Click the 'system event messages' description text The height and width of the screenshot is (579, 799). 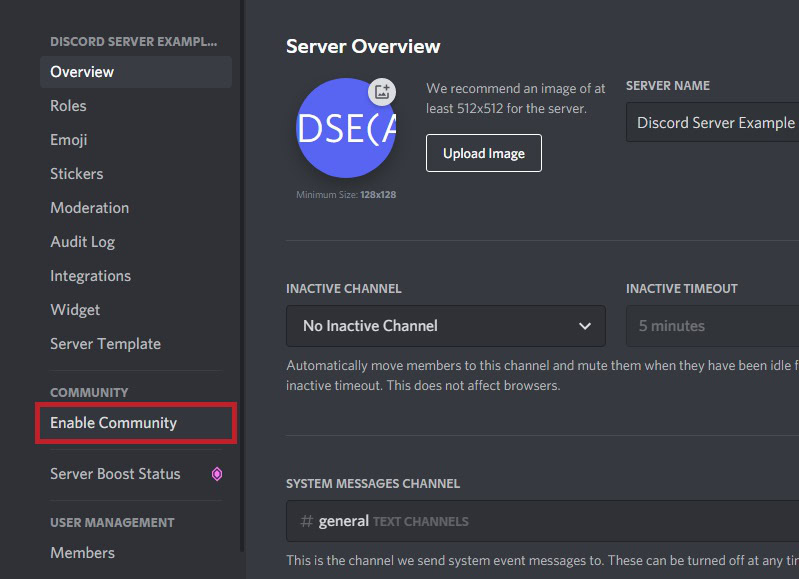(x=543, y=561)
